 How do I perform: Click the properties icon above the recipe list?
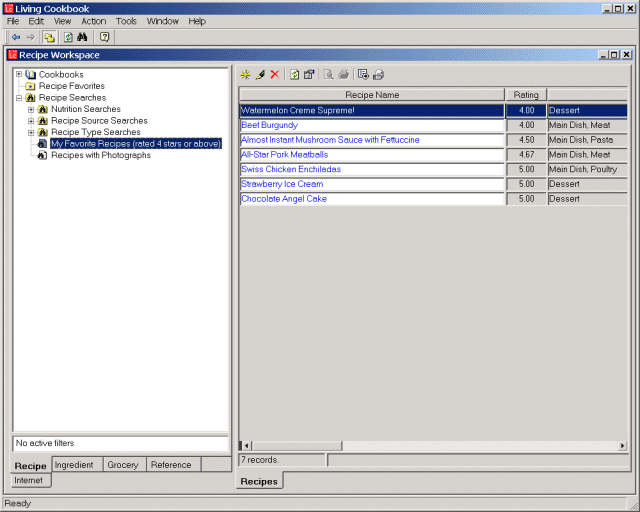coord(309,75)
